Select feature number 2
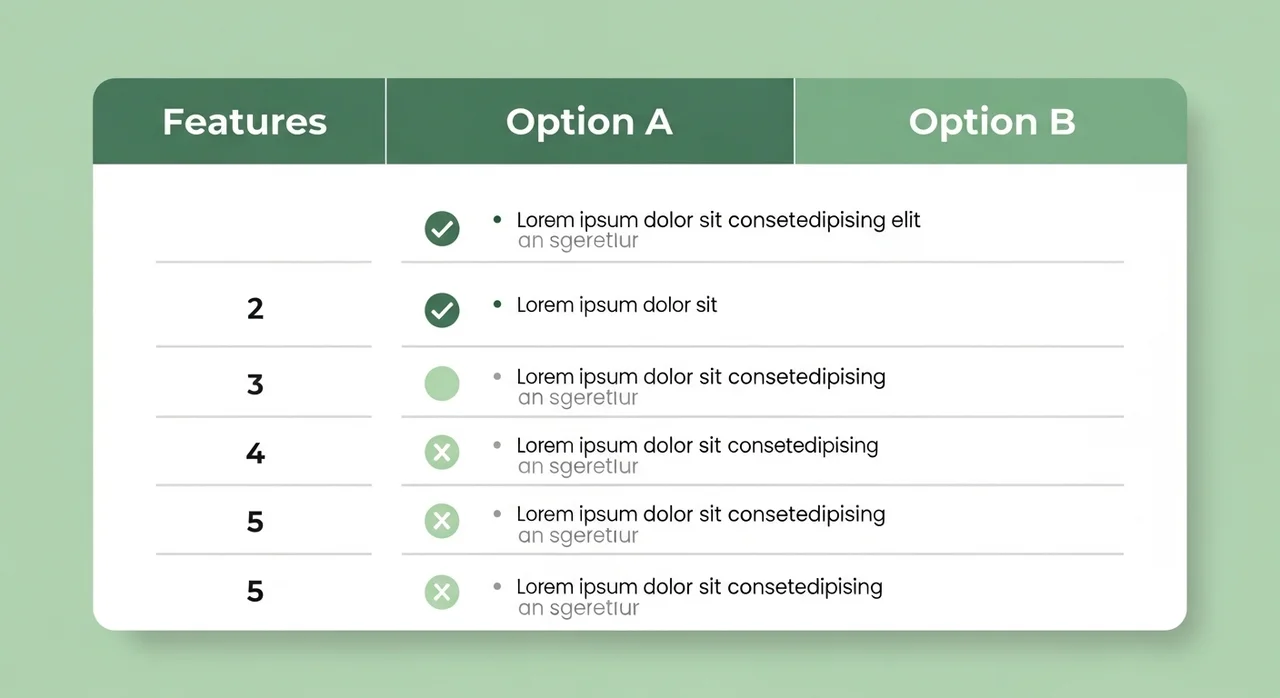Image resolution: width=1280 pixels, height=698 pixels. point(255,308)
